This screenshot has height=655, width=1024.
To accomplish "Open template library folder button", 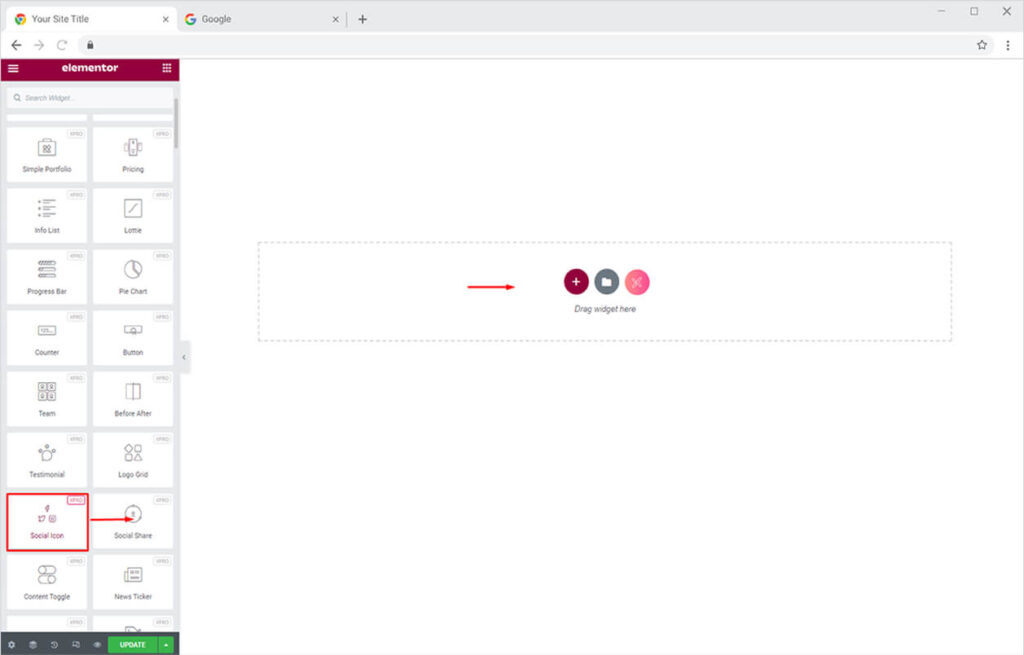I will click(x=606, y=282).
